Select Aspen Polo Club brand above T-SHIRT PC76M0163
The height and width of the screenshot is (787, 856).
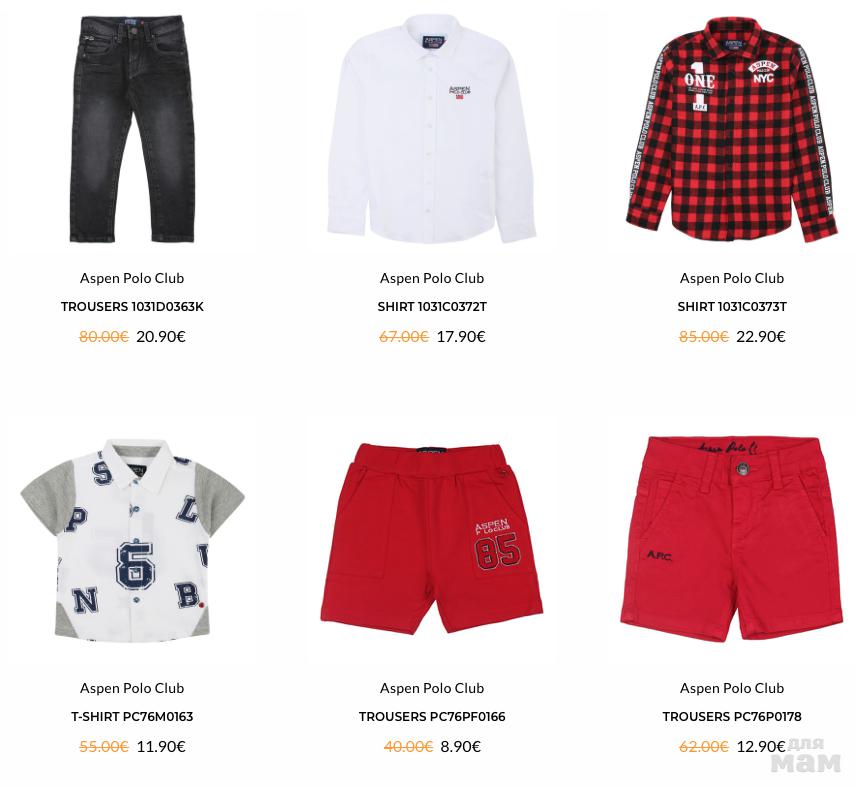[x=132, y=688]
